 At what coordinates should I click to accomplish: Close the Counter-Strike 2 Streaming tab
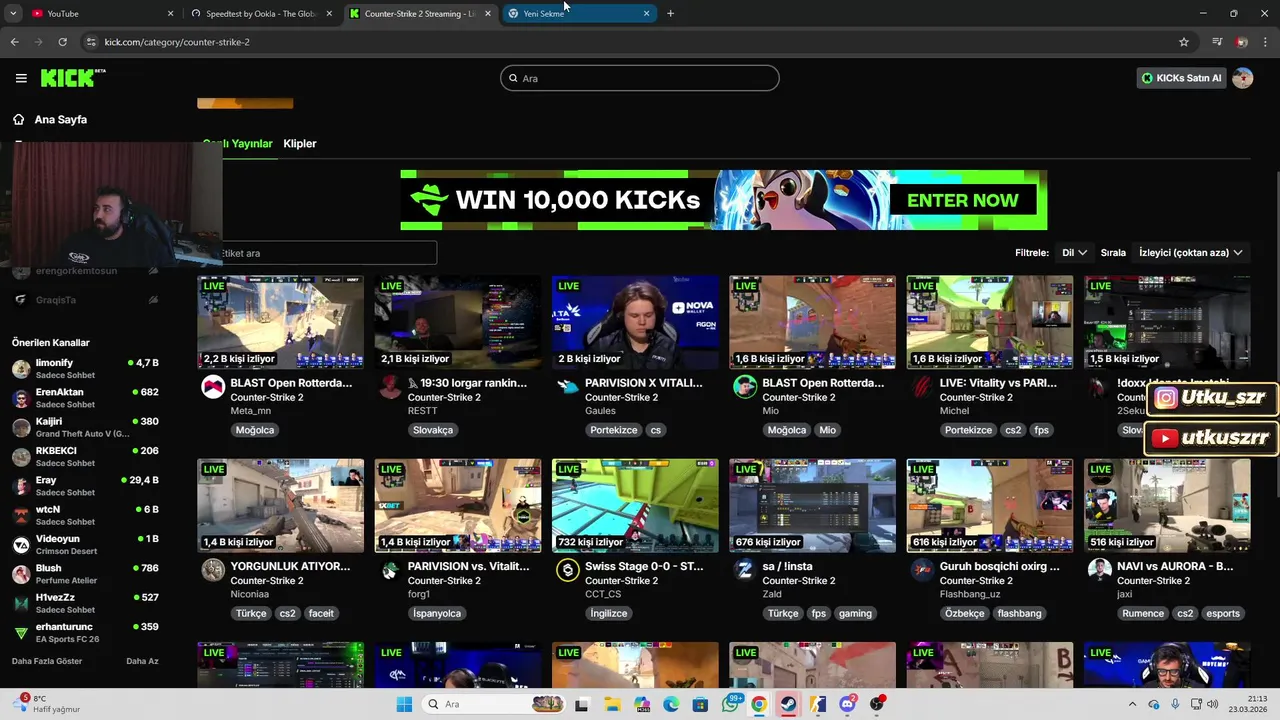click(x=488, y=13)
